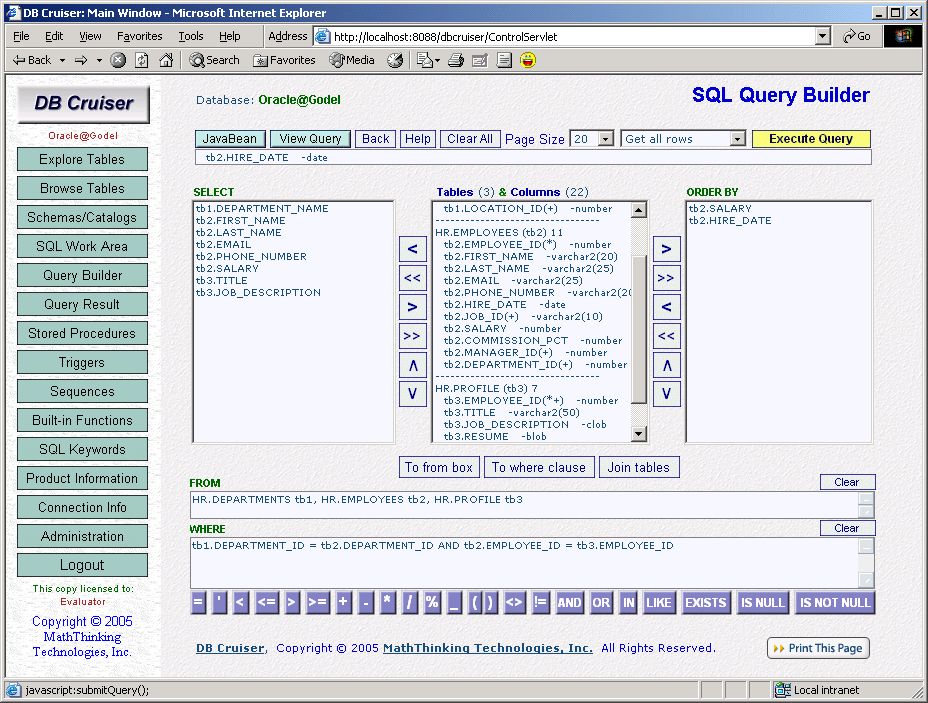This screenshot has height=703, width=928.
Task: Click the Tables list scrollbar down arrow
Action: [639, 434]
